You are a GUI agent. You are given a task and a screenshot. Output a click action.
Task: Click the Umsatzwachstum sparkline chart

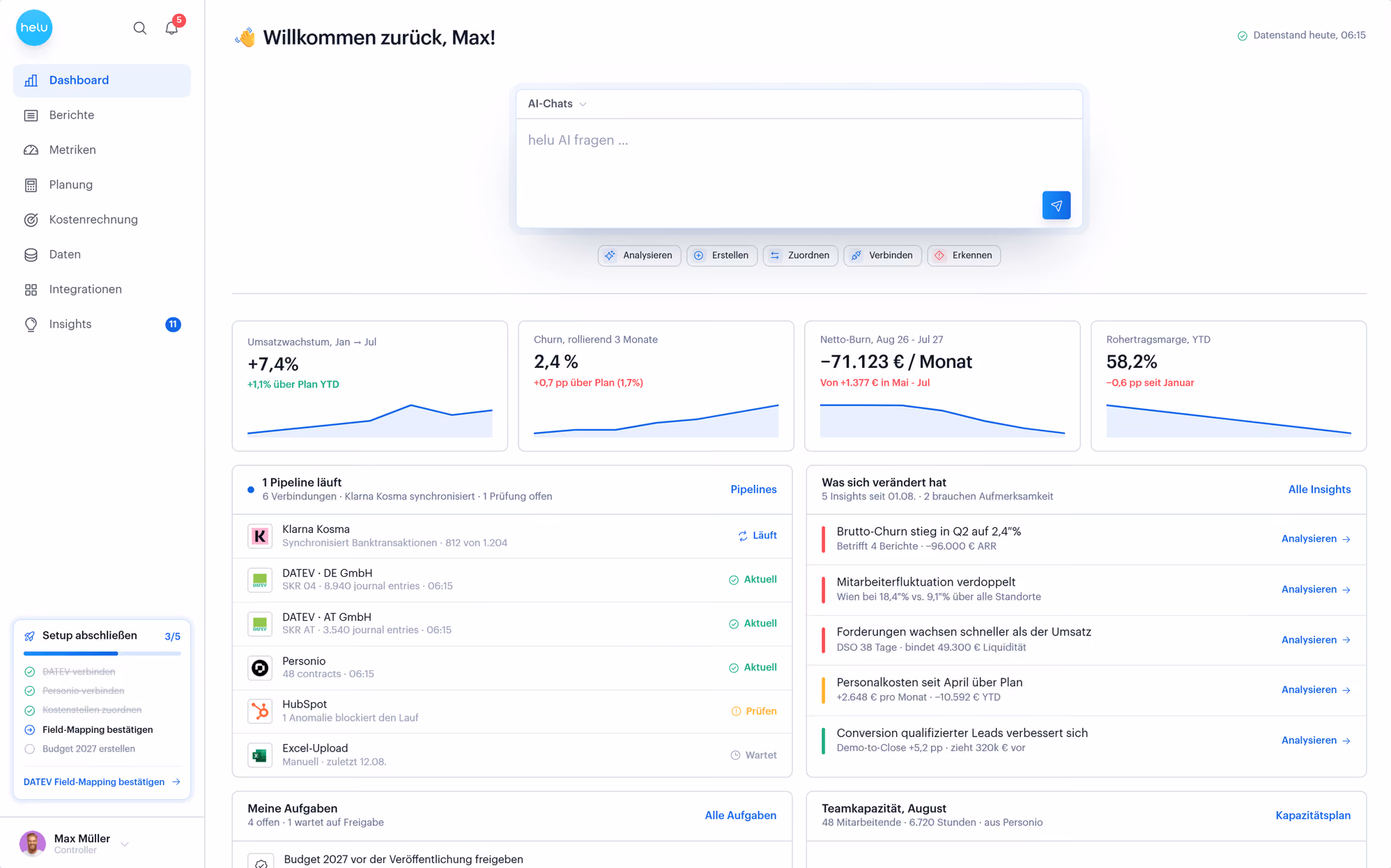(370, 420)
